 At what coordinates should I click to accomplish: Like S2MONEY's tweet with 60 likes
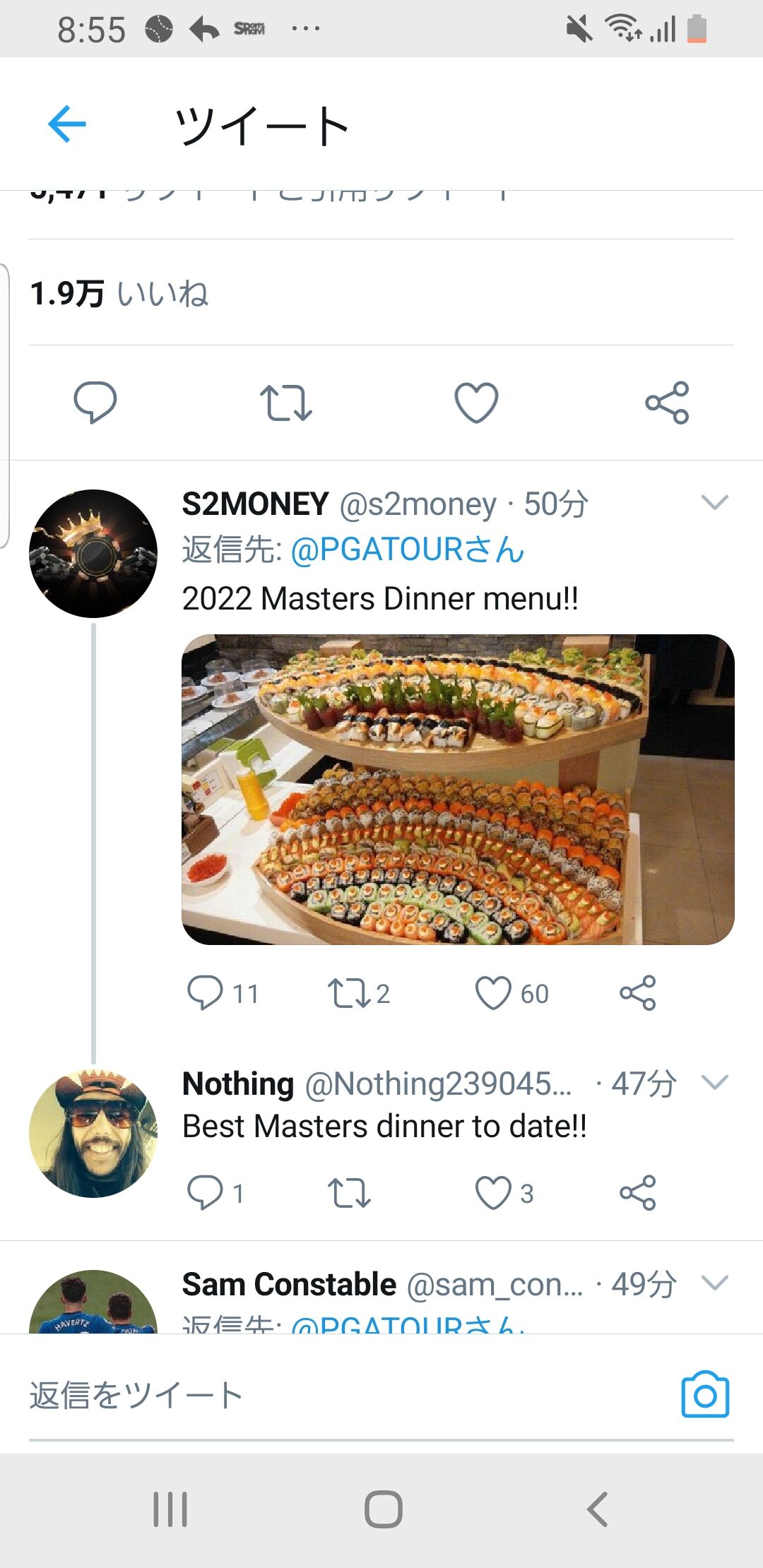point(493,993)
